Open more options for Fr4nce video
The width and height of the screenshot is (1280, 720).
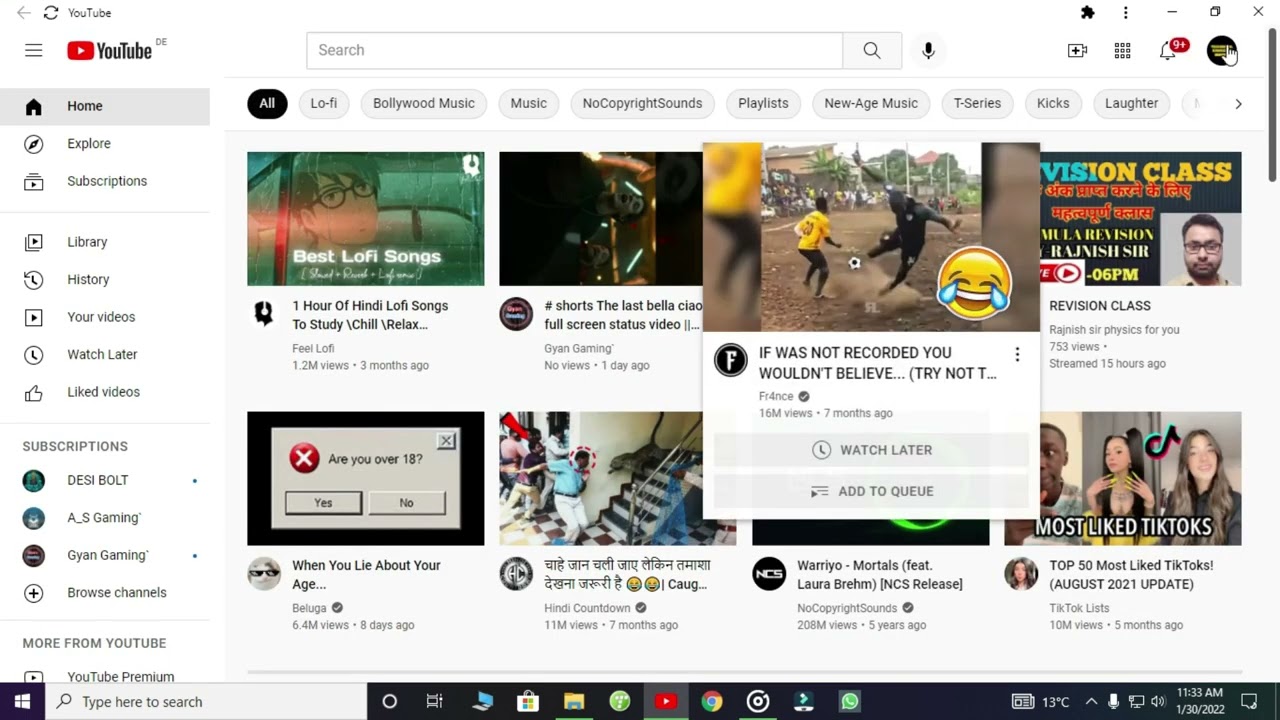[x=1017, y=354]
